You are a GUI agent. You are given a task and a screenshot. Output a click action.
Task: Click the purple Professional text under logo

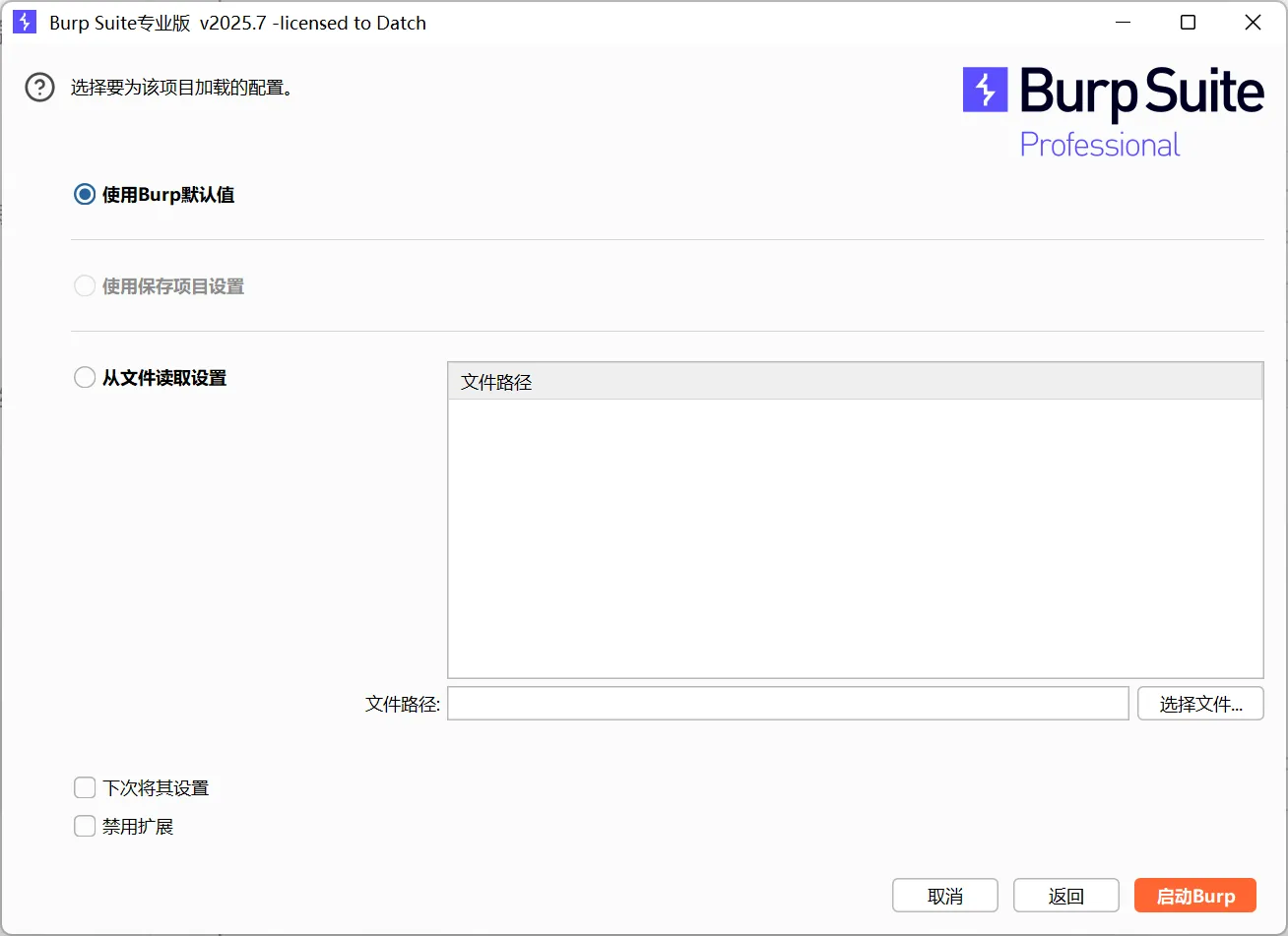click(1099, 146)
